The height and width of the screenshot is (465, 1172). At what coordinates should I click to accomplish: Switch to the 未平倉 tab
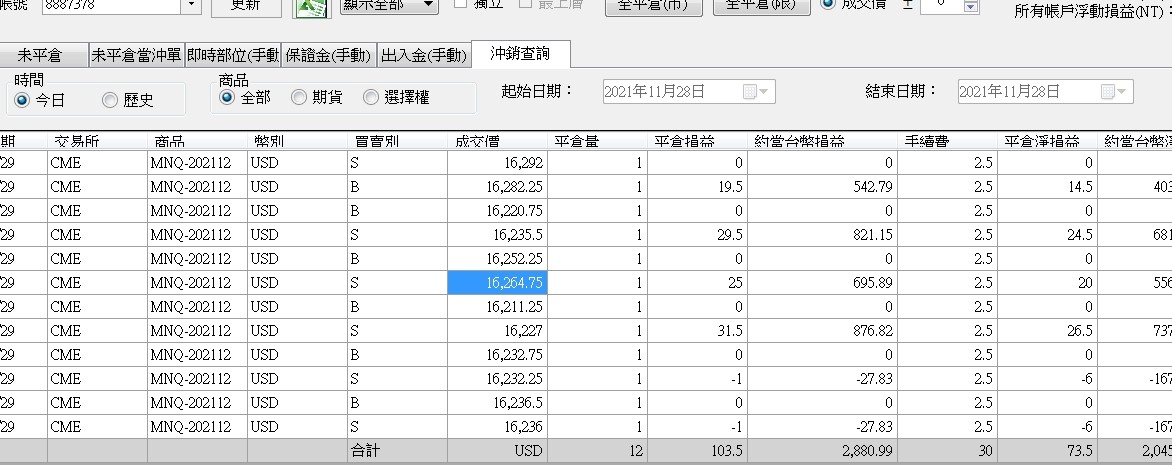(40, 55)
